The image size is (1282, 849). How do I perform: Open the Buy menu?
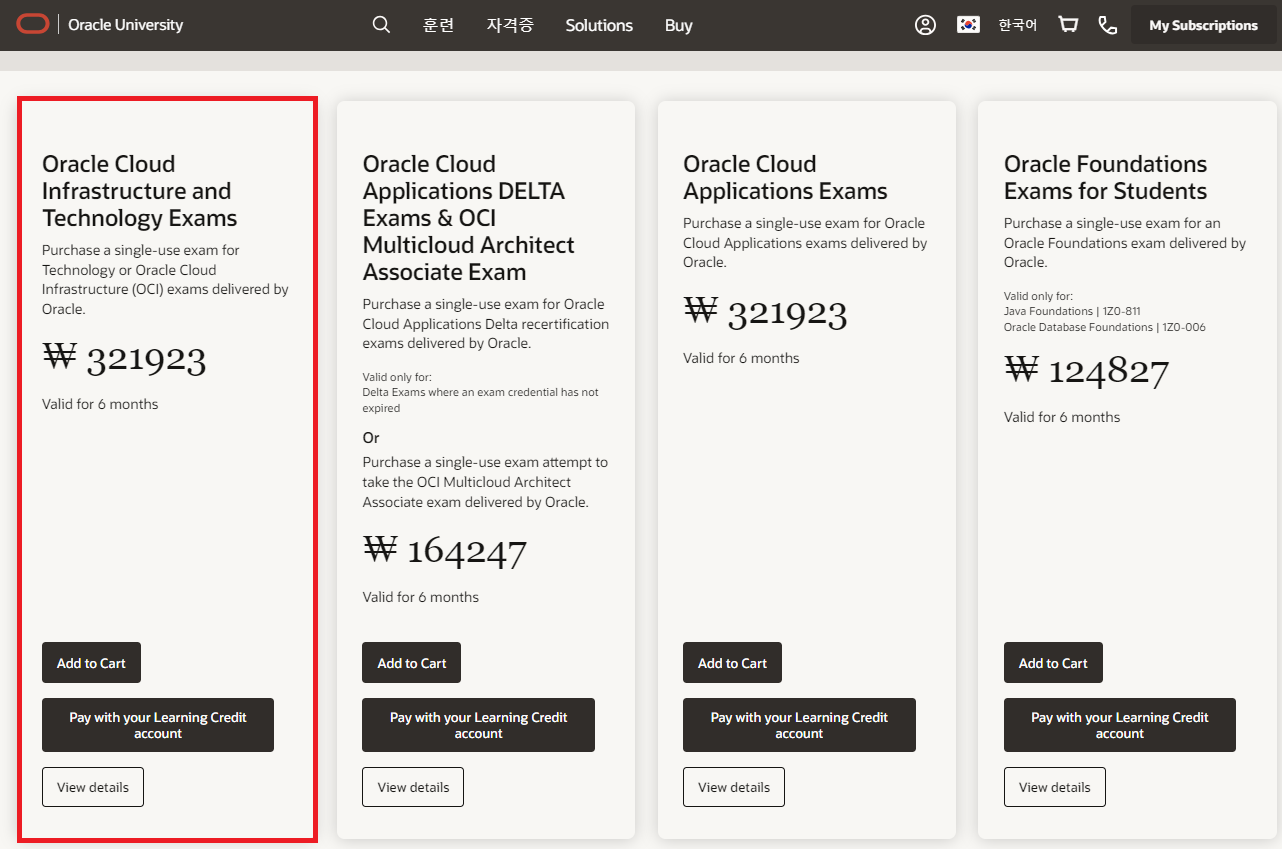[678, 25]
